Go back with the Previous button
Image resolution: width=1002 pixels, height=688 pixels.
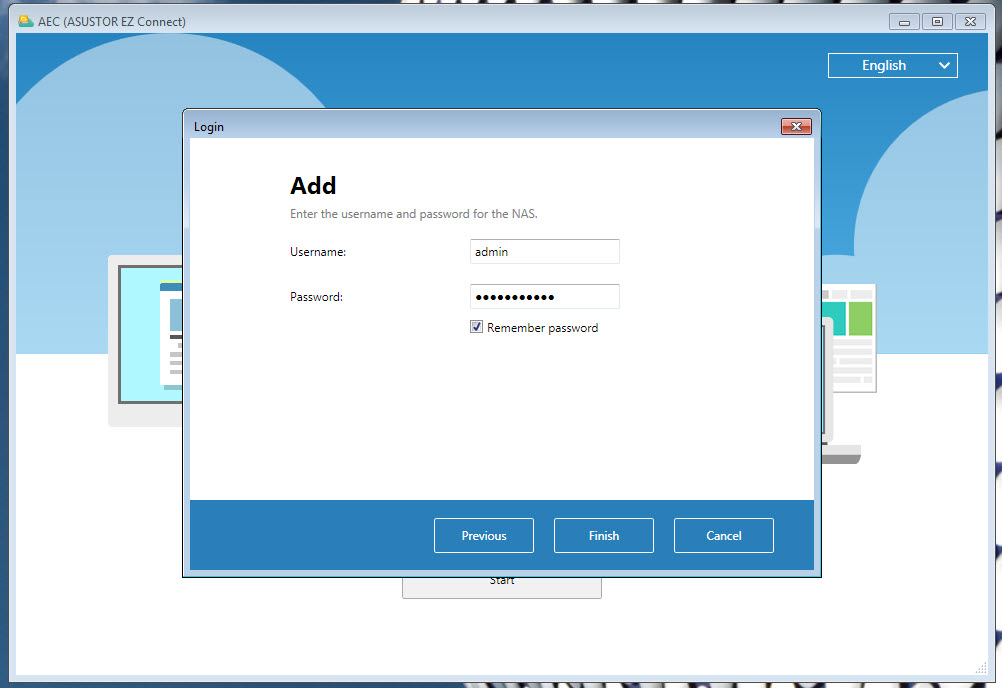(x=484, y=535)
